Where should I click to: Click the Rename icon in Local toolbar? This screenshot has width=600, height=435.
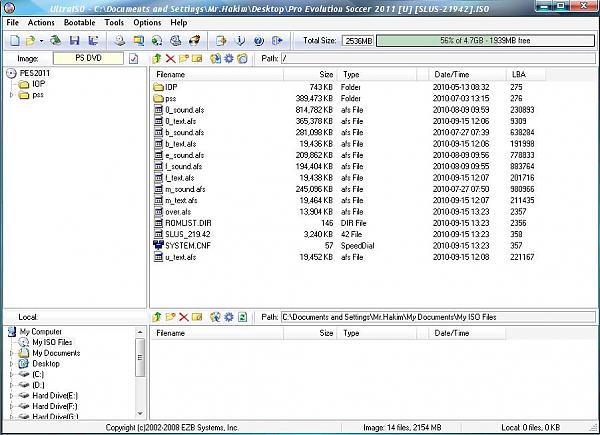pos(197,317)
